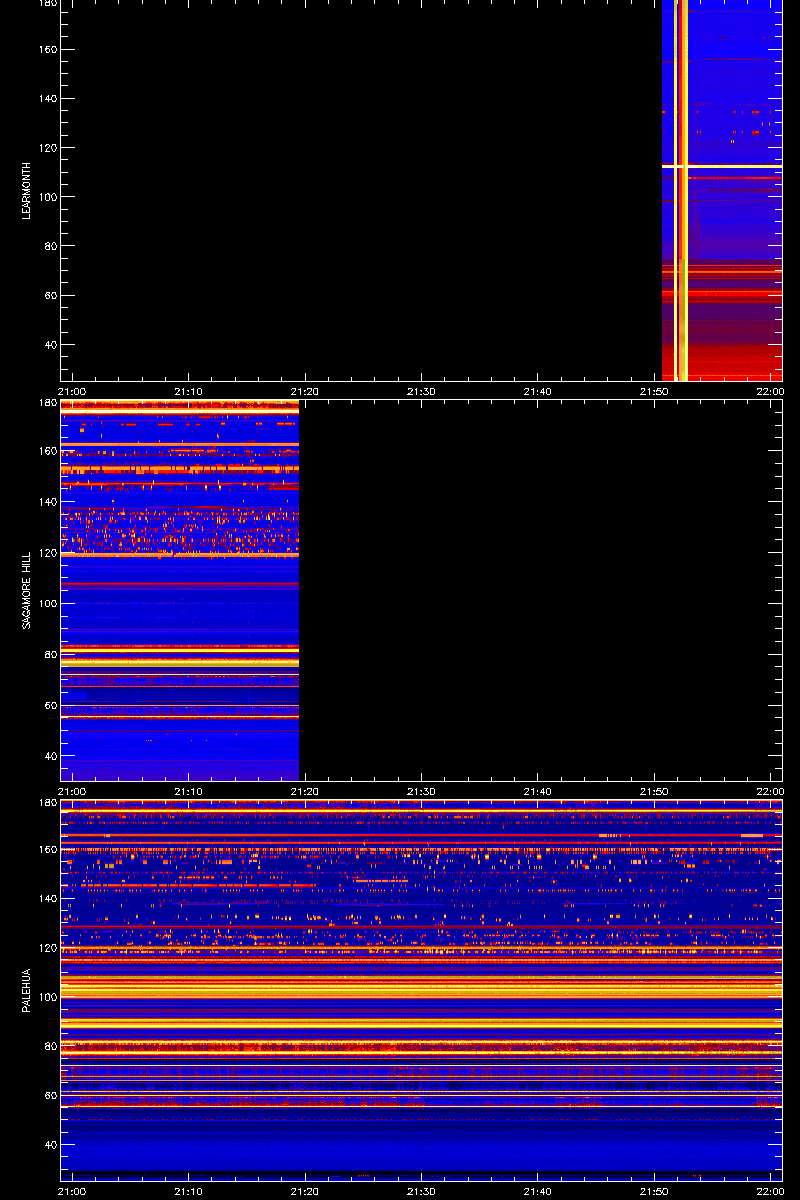Click 21:20 time label under Palehua plot
800x1200 pixels.
point(305,1192)
